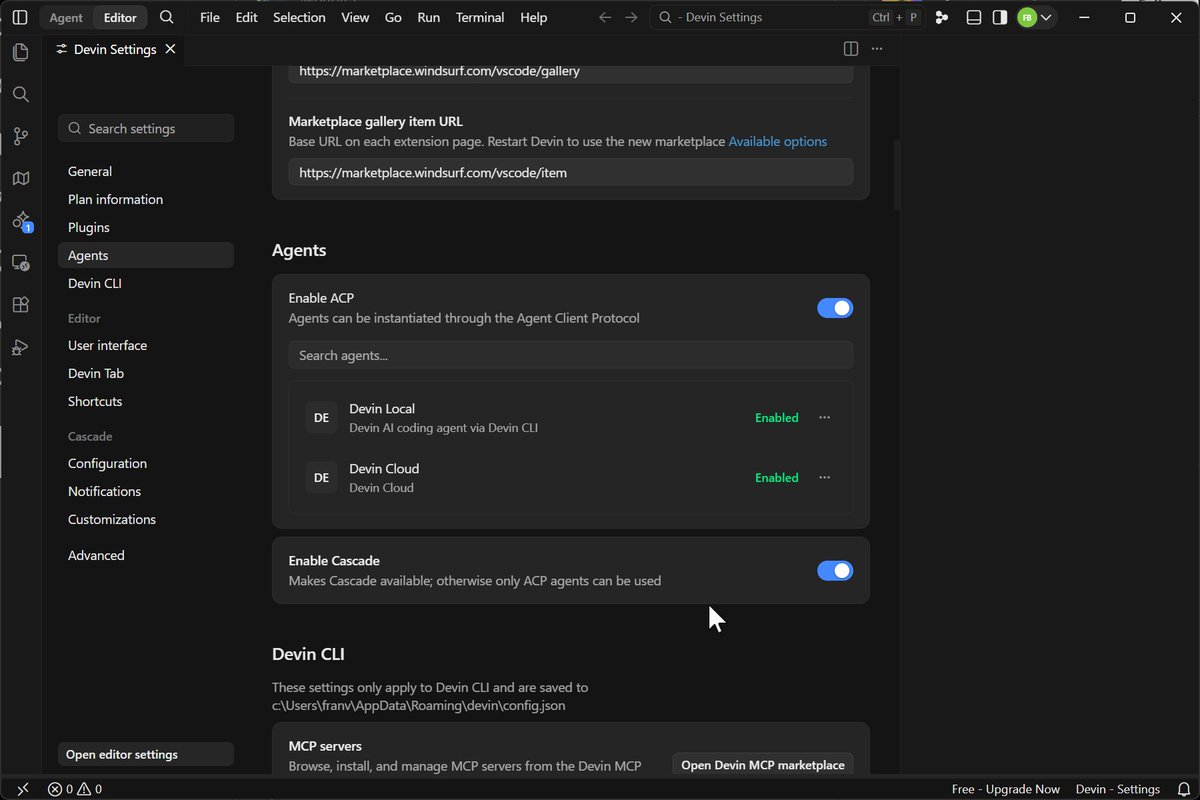The image size is (1200, 800).
Task: Go to User interface settings
Action: click(x=146, y=345)
